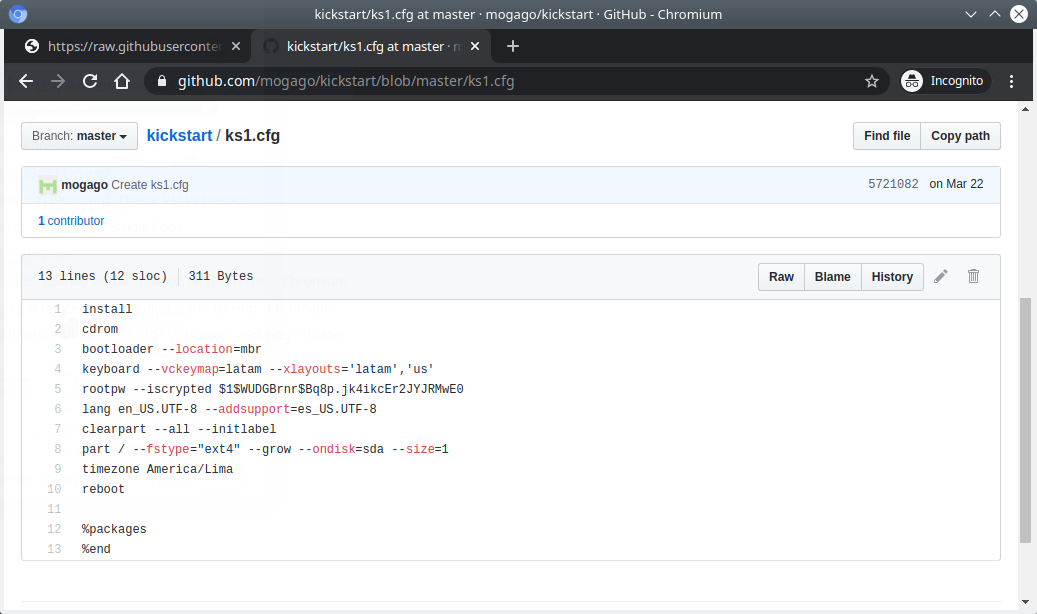Close the raw.githubusercontent tab
The image size is (1037, 614).
click(236, 46)
